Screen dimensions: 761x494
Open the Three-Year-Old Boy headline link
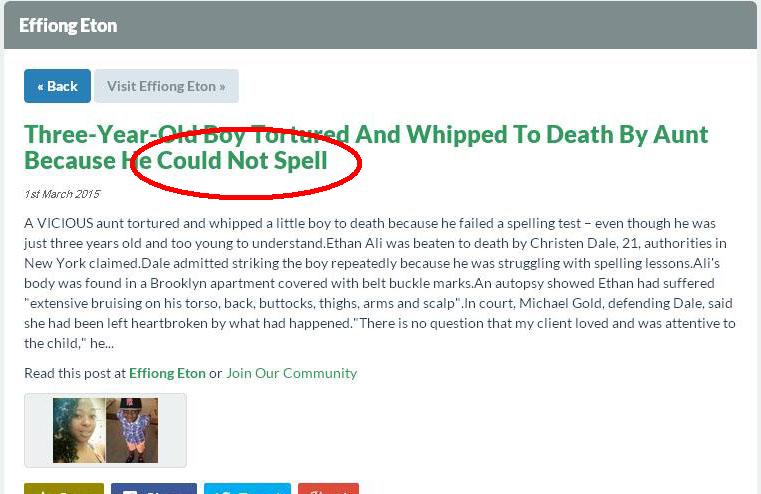tap(366, 148)
